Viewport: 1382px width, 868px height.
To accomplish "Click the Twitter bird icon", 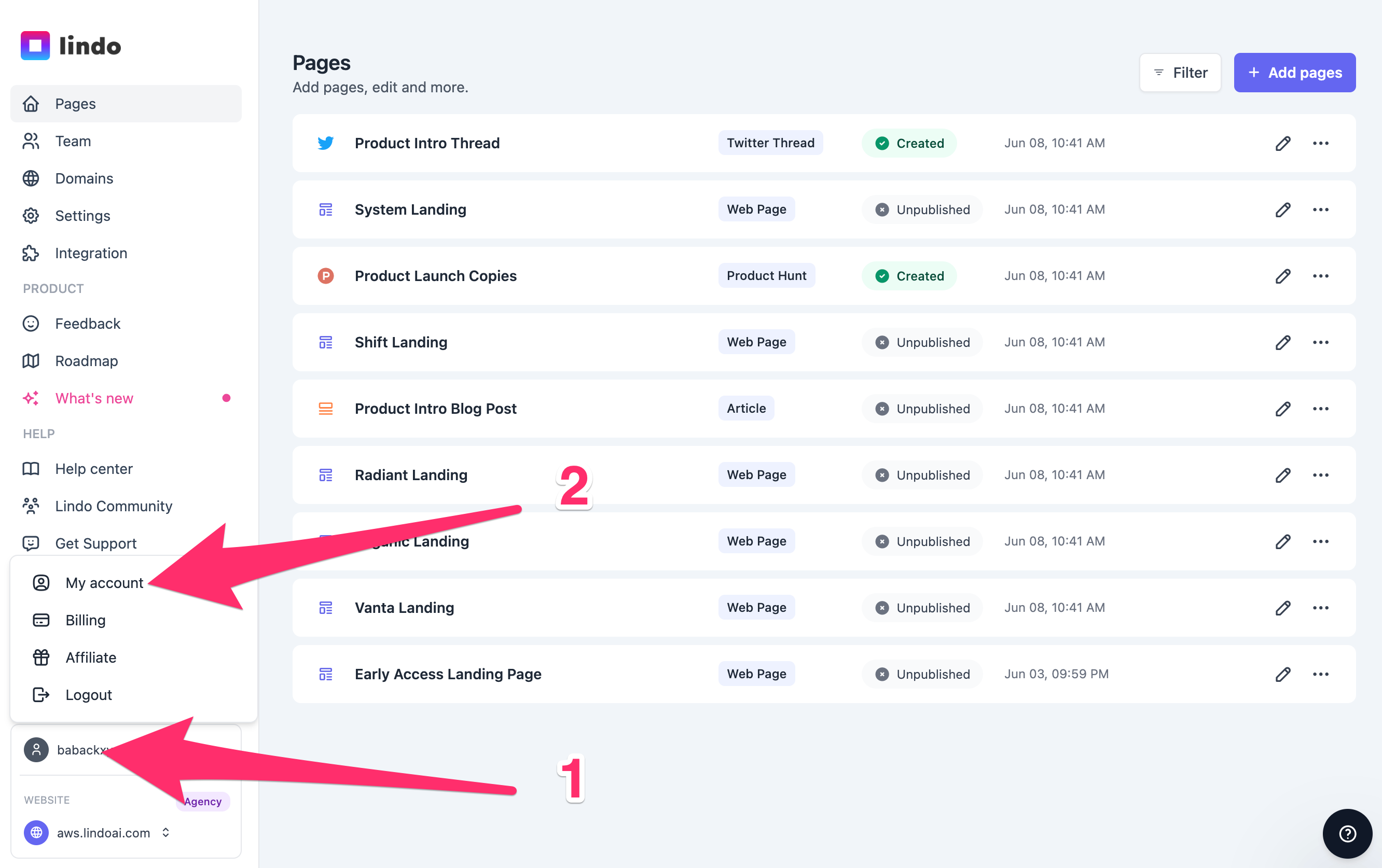I will 325,143.
